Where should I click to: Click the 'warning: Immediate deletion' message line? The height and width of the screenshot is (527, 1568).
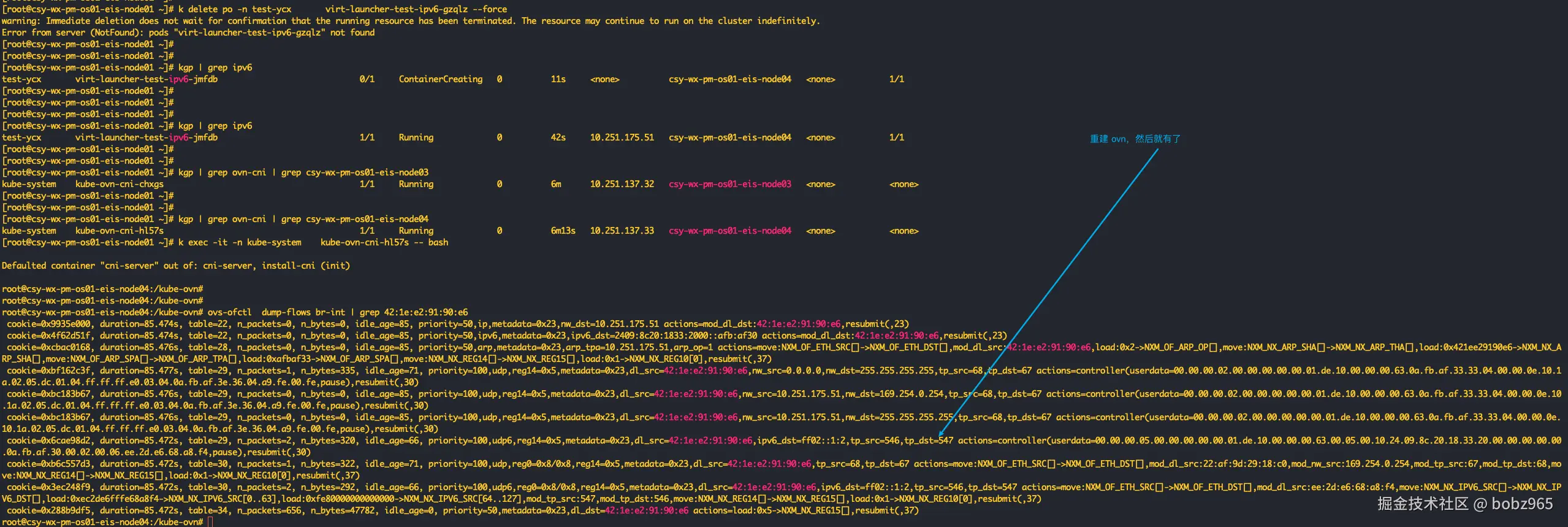click(x=411, y=21)
